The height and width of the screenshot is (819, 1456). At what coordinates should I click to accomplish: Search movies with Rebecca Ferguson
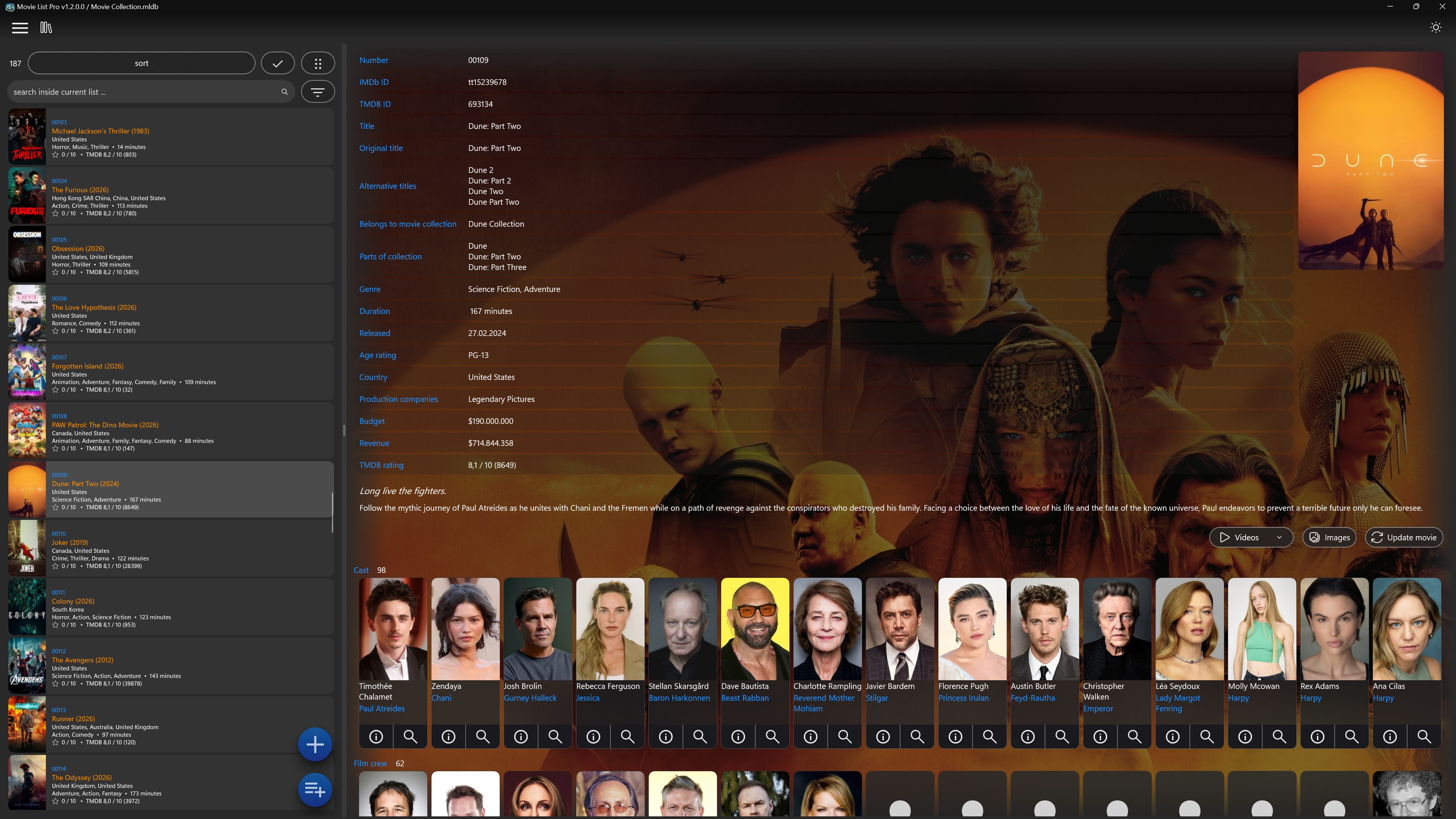pos(628,736)
